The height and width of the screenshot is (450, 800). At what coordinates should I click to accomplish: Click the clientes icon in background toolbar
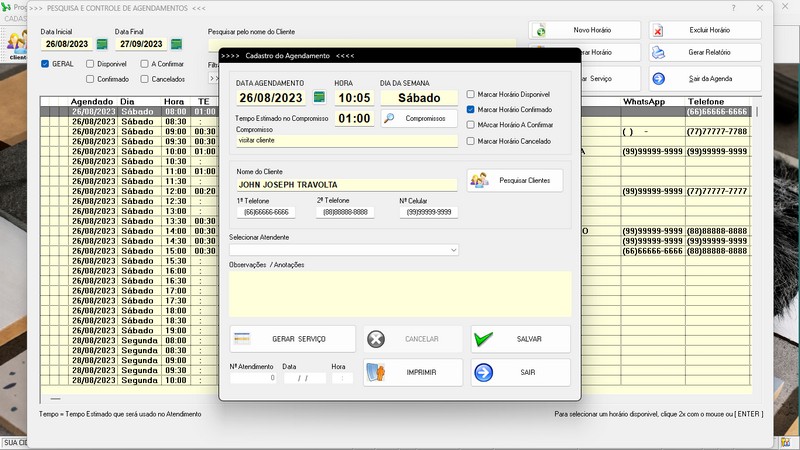[x=17, y=46]
